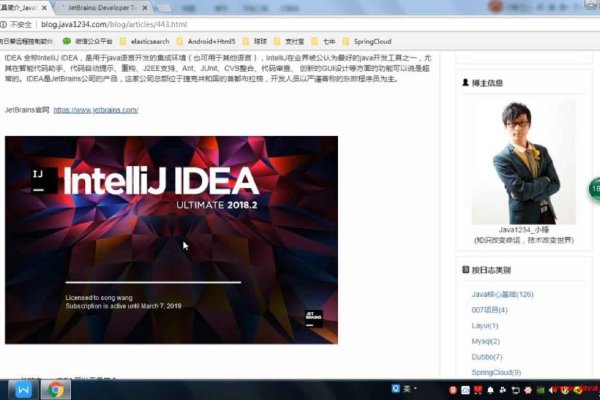Viewport: 600px width, 400px height.
Task: Click the blog.java1234.com address bar
Action: click(x=114, y=24)
